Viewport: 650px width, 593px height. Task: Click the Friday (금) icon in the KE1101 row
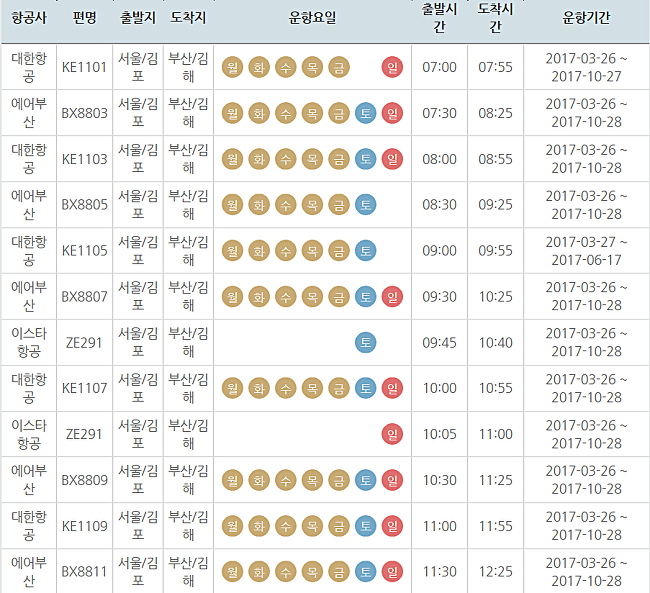point(339,67)
